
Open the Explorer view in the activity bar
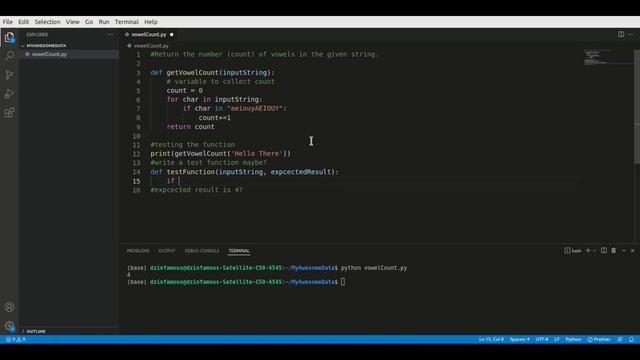pyautogui.click(x=9, y=38)
